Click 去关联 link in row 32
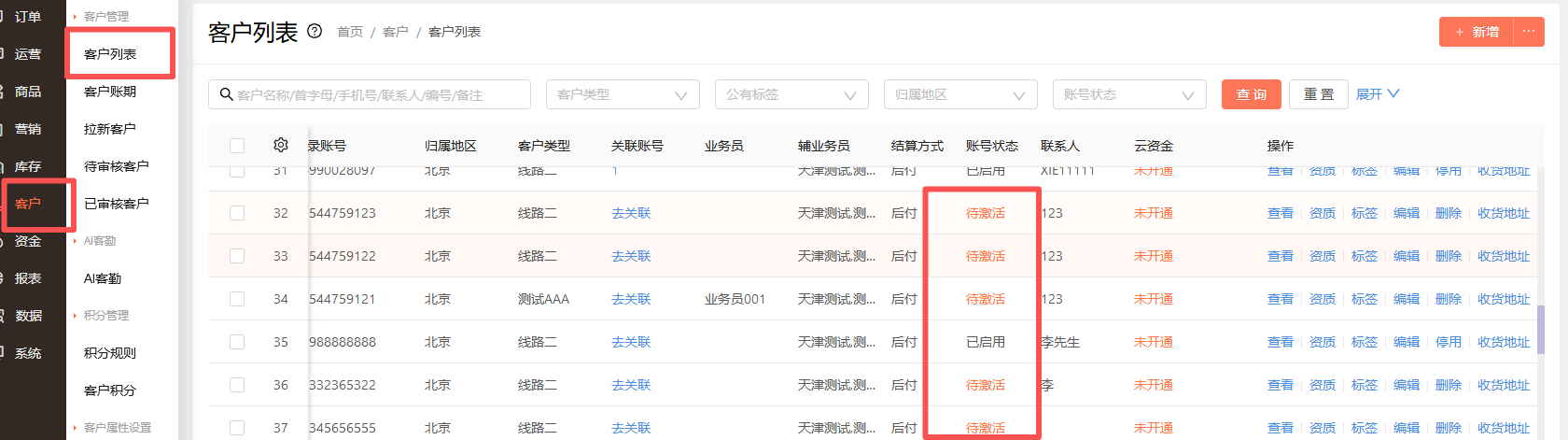Screen dimensions: 1568x440 (x=631, y=213)
